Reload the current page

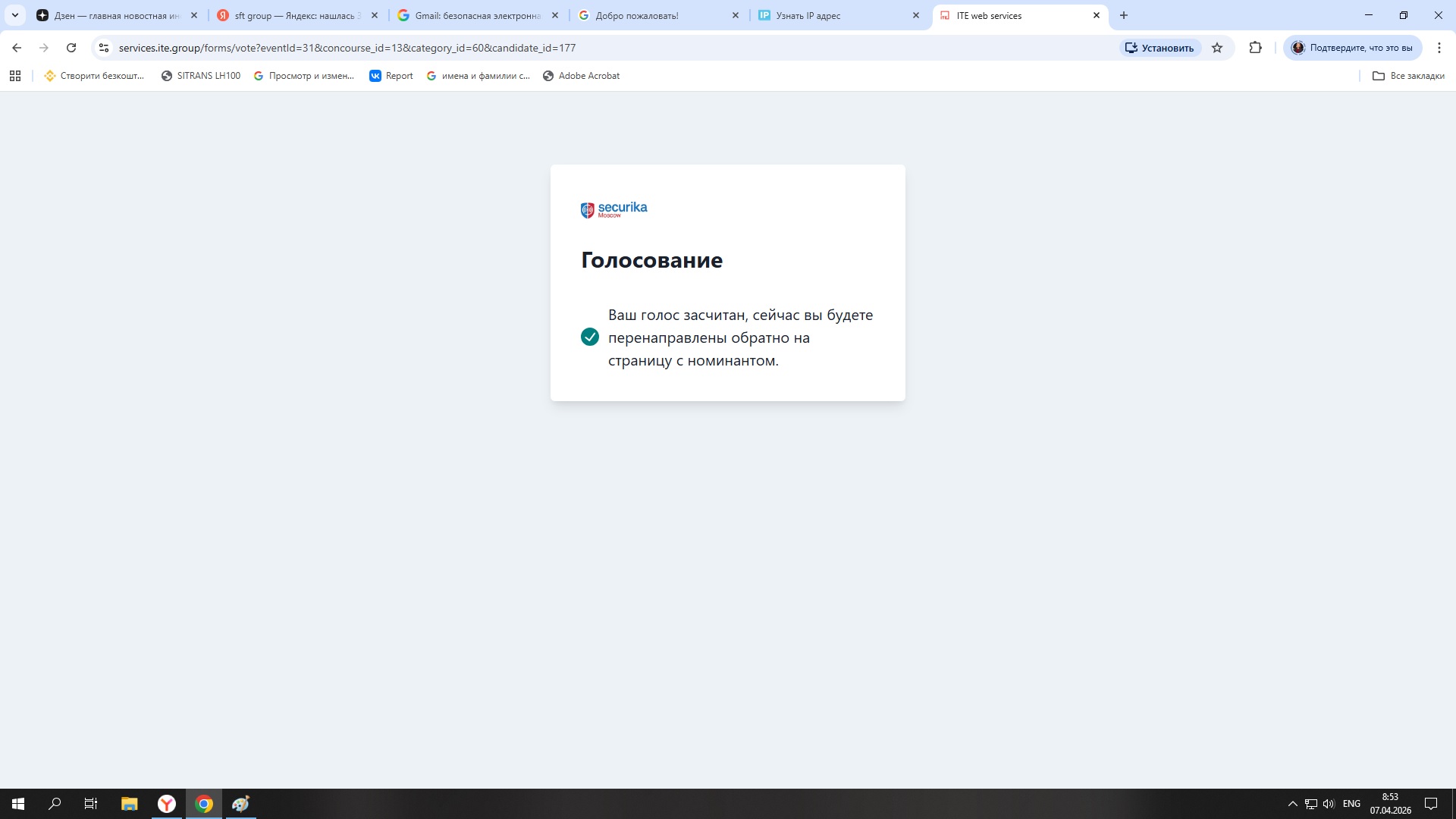point(71,48)
